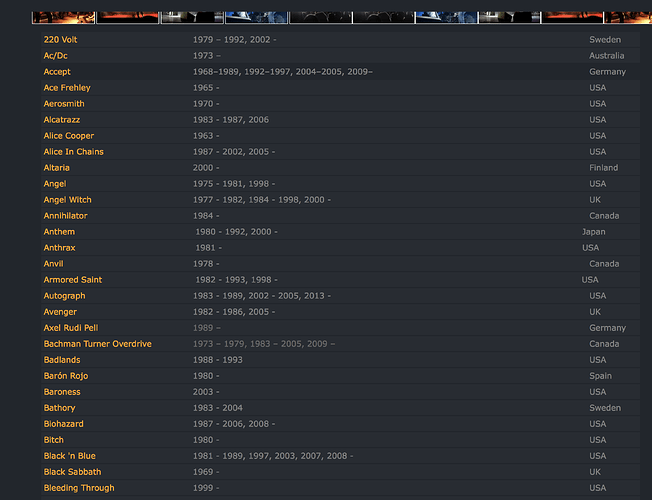Open Ace Frehley's page

(67, 88)
